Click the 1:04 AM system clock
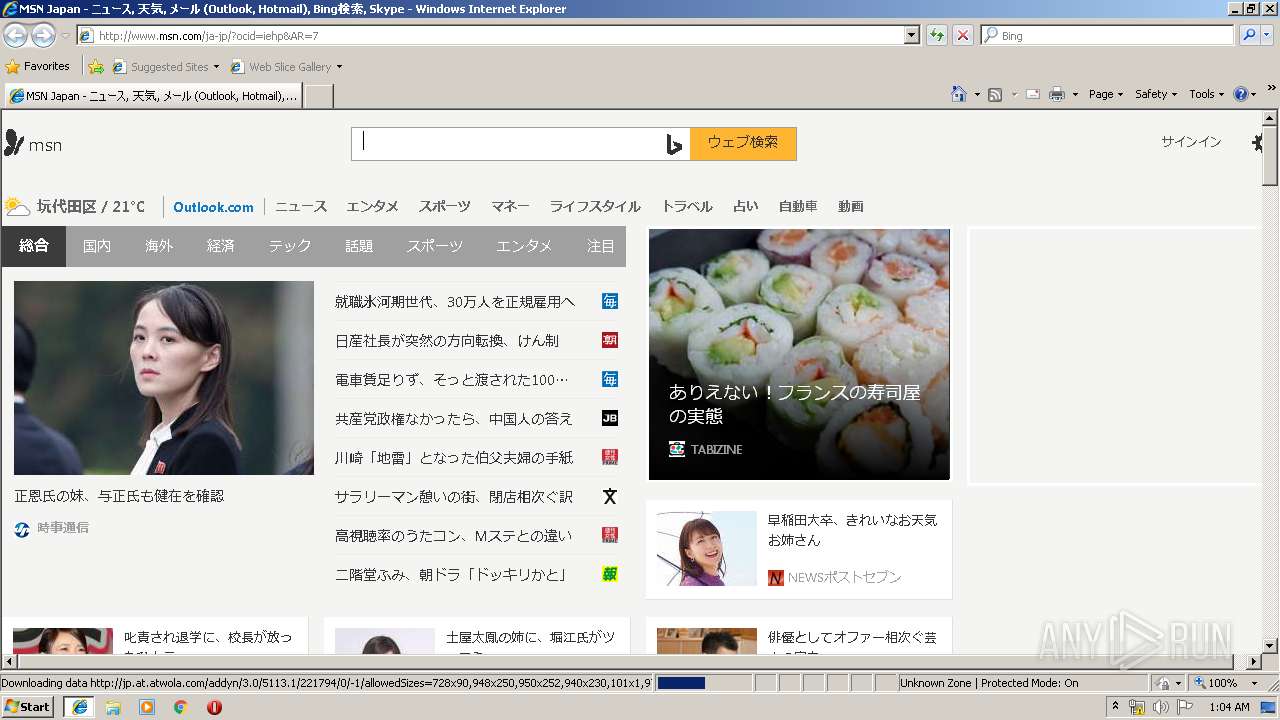Viewport: 1280px width, 720px height. [1229, 707]
